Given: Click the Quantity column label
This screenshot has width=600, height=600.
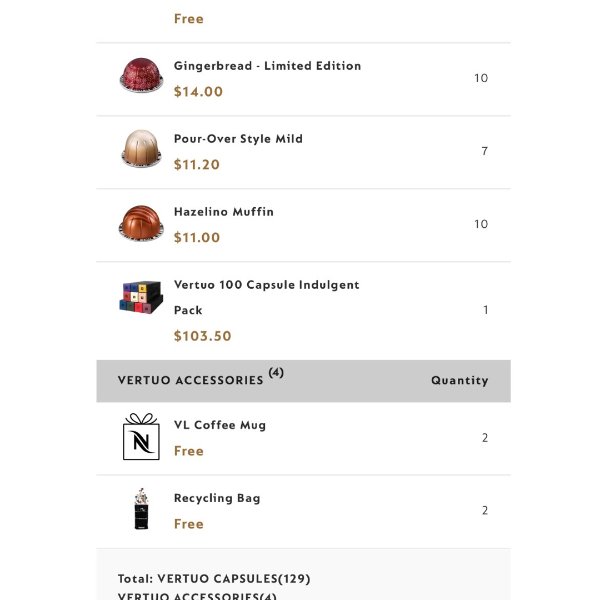Looking at the screenshot, I should (x=460, y=380).
